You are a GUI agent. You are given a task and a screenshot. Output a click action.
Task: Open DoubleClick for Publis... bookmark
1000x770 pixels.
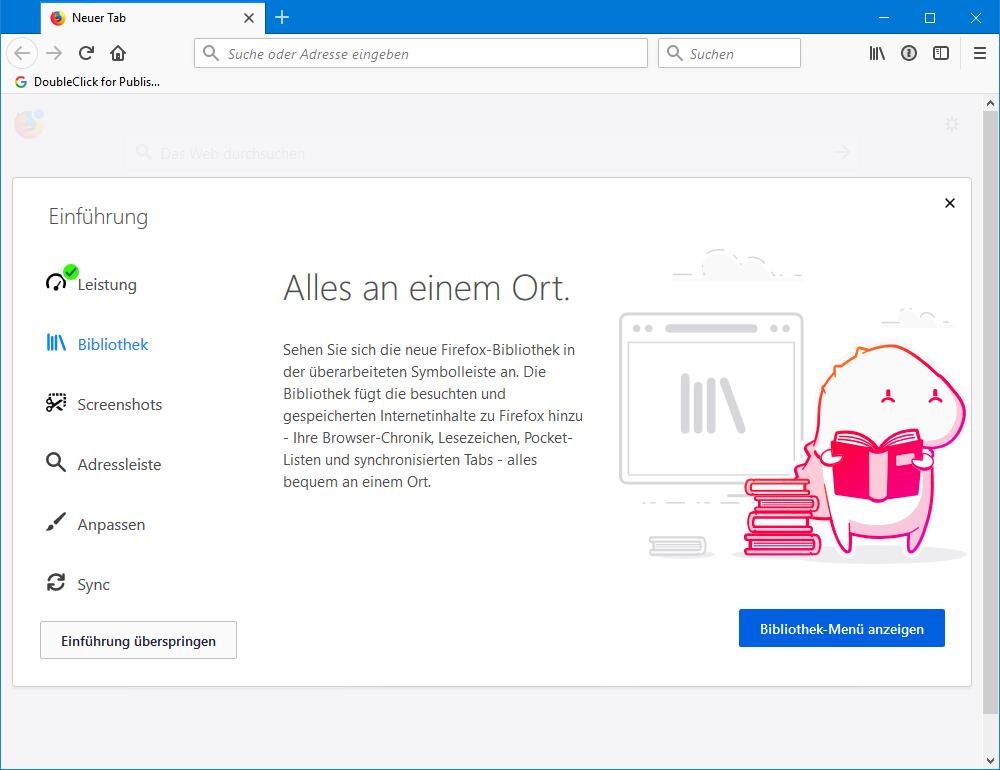(x=87, y=82)
